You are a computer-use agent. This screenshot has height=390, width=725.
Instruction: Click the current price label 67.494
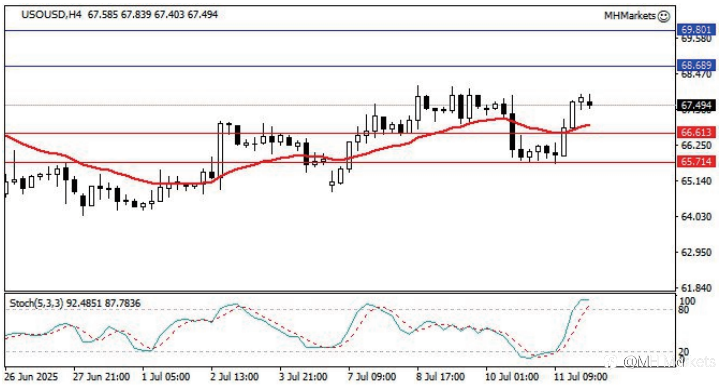coord(696,105)
